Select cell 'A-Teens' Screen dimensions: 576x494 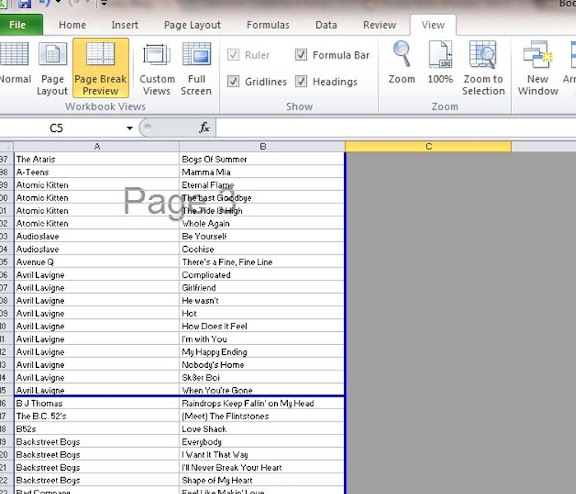[x=97, y=172]
